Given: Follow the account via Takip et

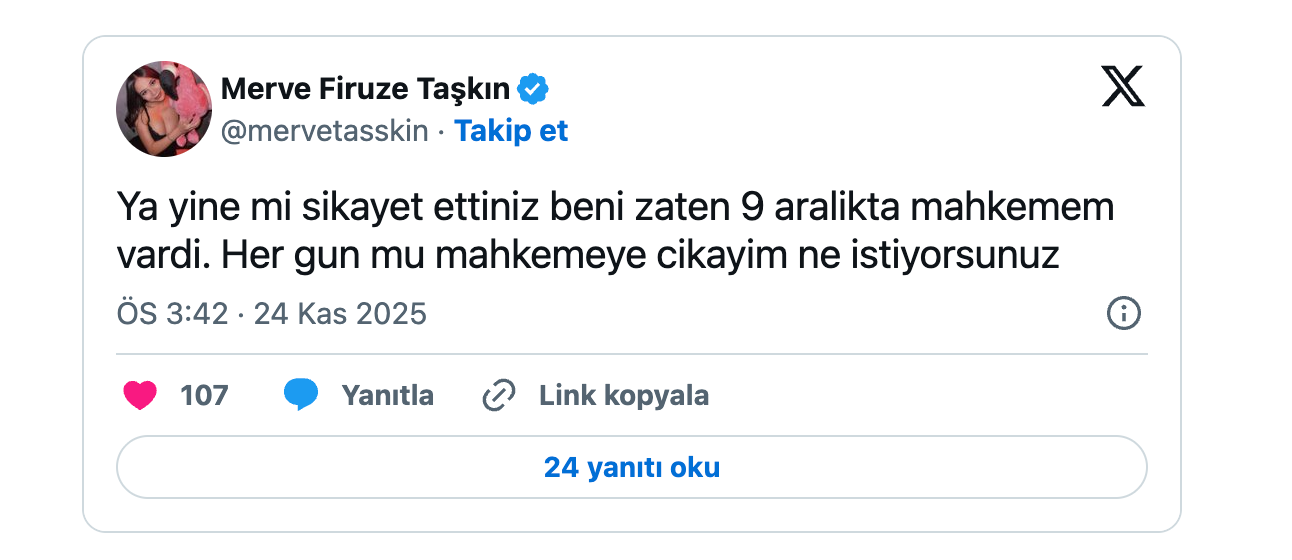Looking at the screenshot, I should pos(511,132).
